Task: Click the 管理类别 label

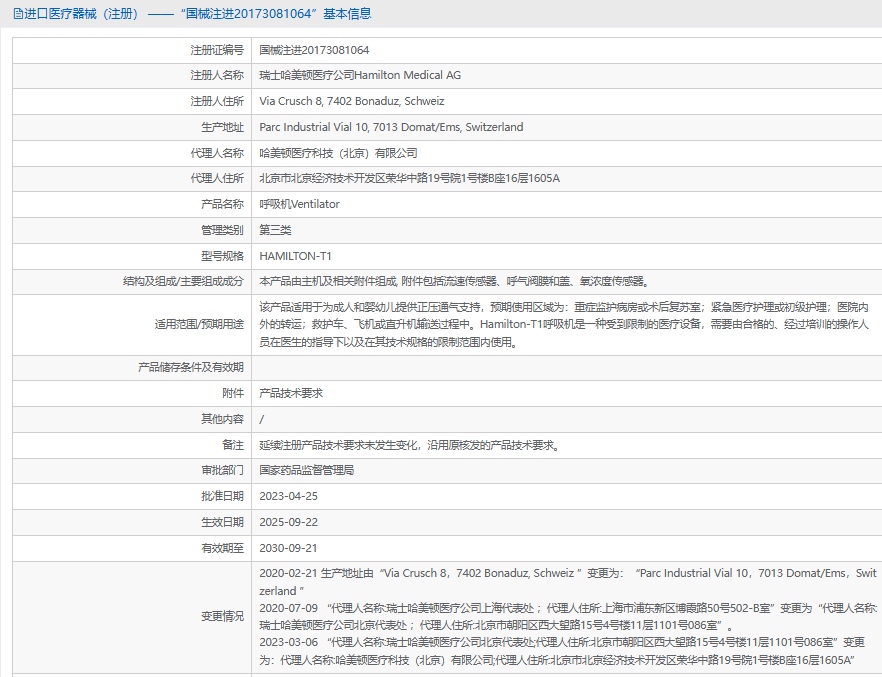Action: (223, 230)
